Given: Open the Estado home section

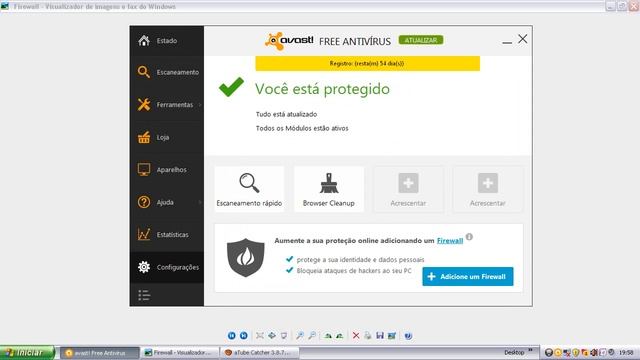Looking at the screenshot, I should pos(167,41).
